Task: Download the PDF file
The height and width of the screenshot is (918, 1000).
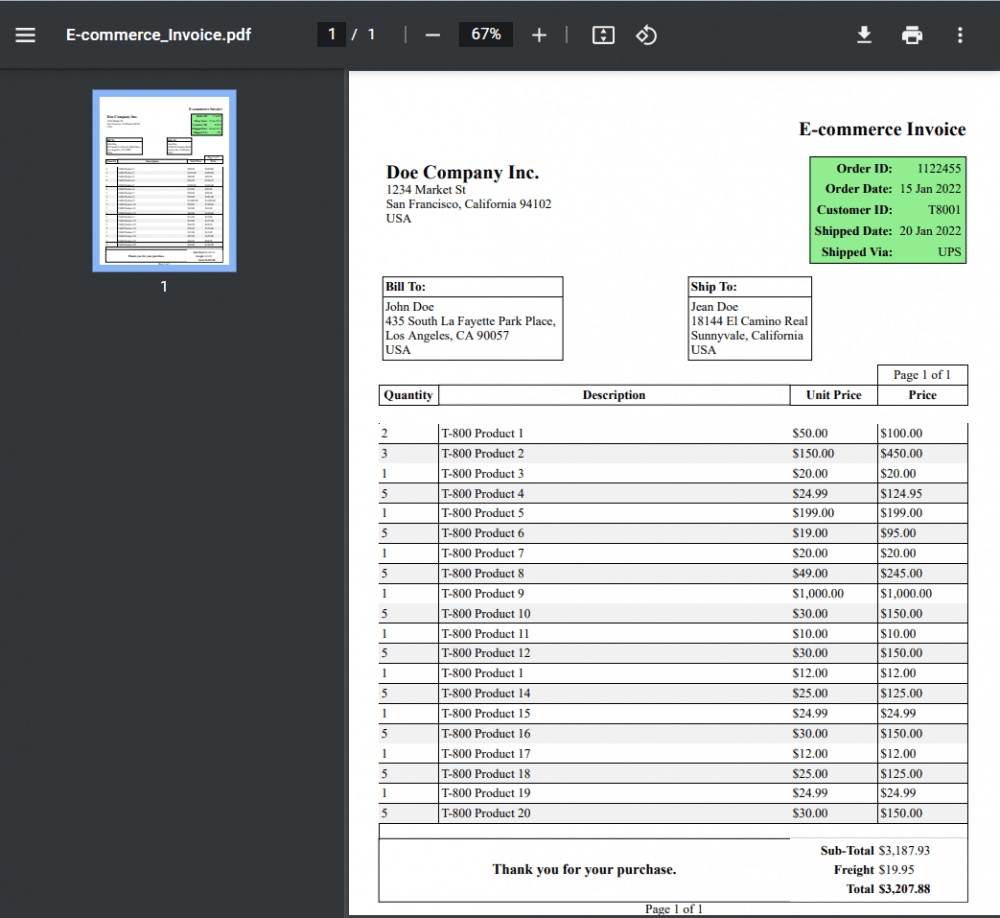Action: coord(864,35)
